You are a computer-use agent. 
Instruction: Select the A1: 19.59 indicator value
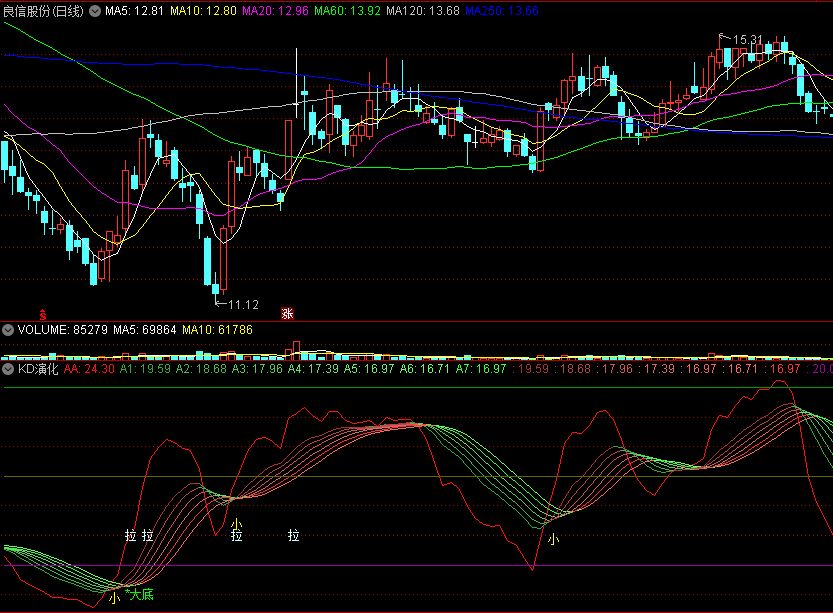145,369
